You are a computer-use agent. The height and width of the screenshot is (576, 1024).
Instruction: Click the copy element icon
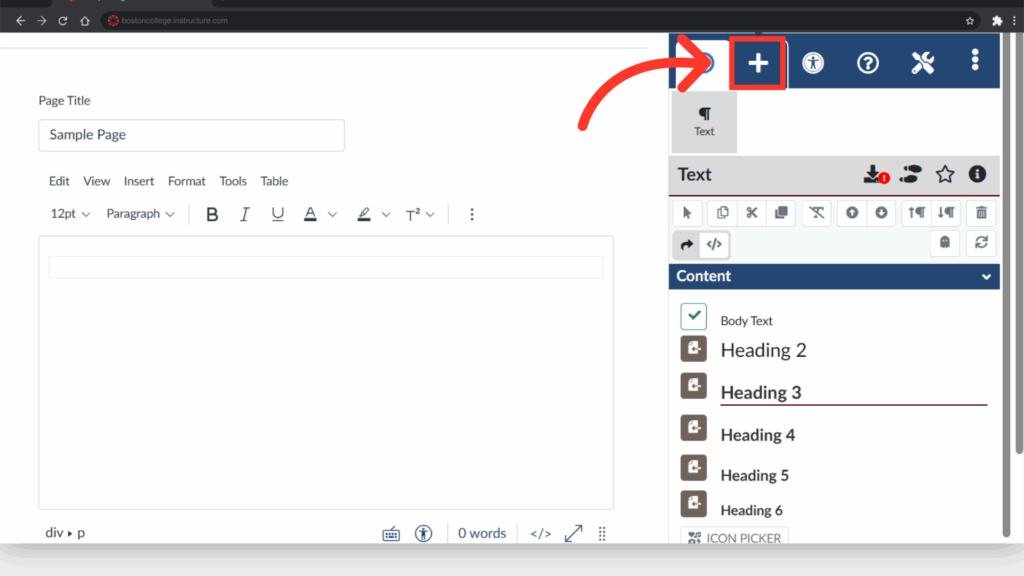[x=722, y=213]
